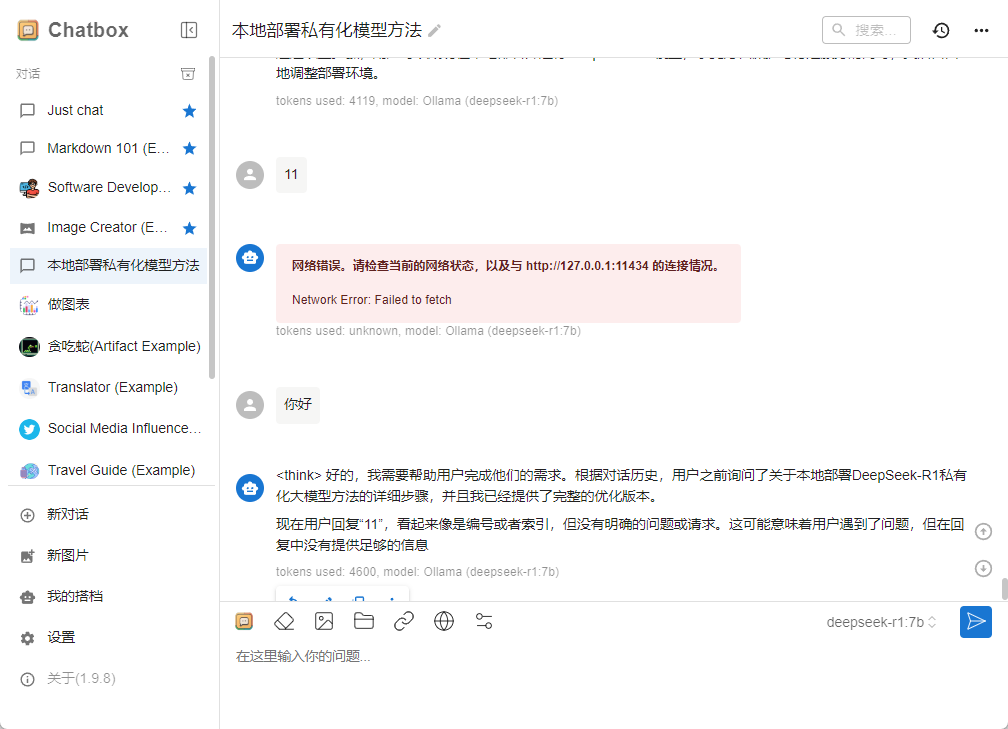Toggle star on Markdown 101 conversation

[x=189, y=148]
